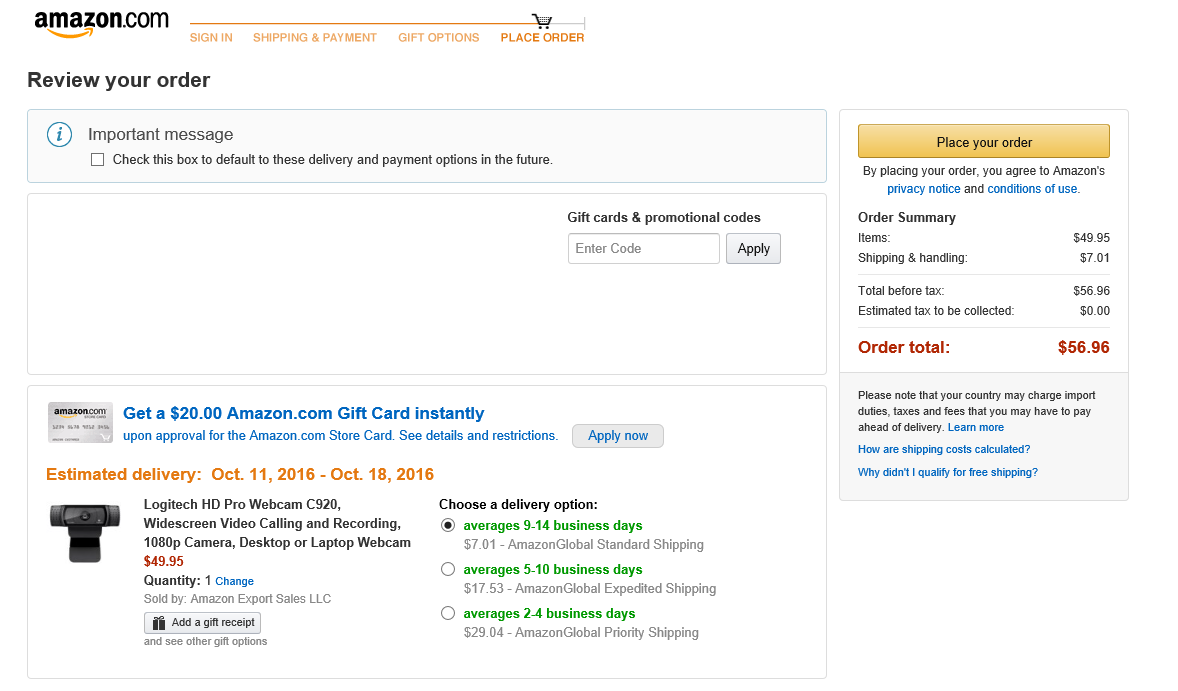Select AmazonGlobal Priority Shipping option

(448, 614)
